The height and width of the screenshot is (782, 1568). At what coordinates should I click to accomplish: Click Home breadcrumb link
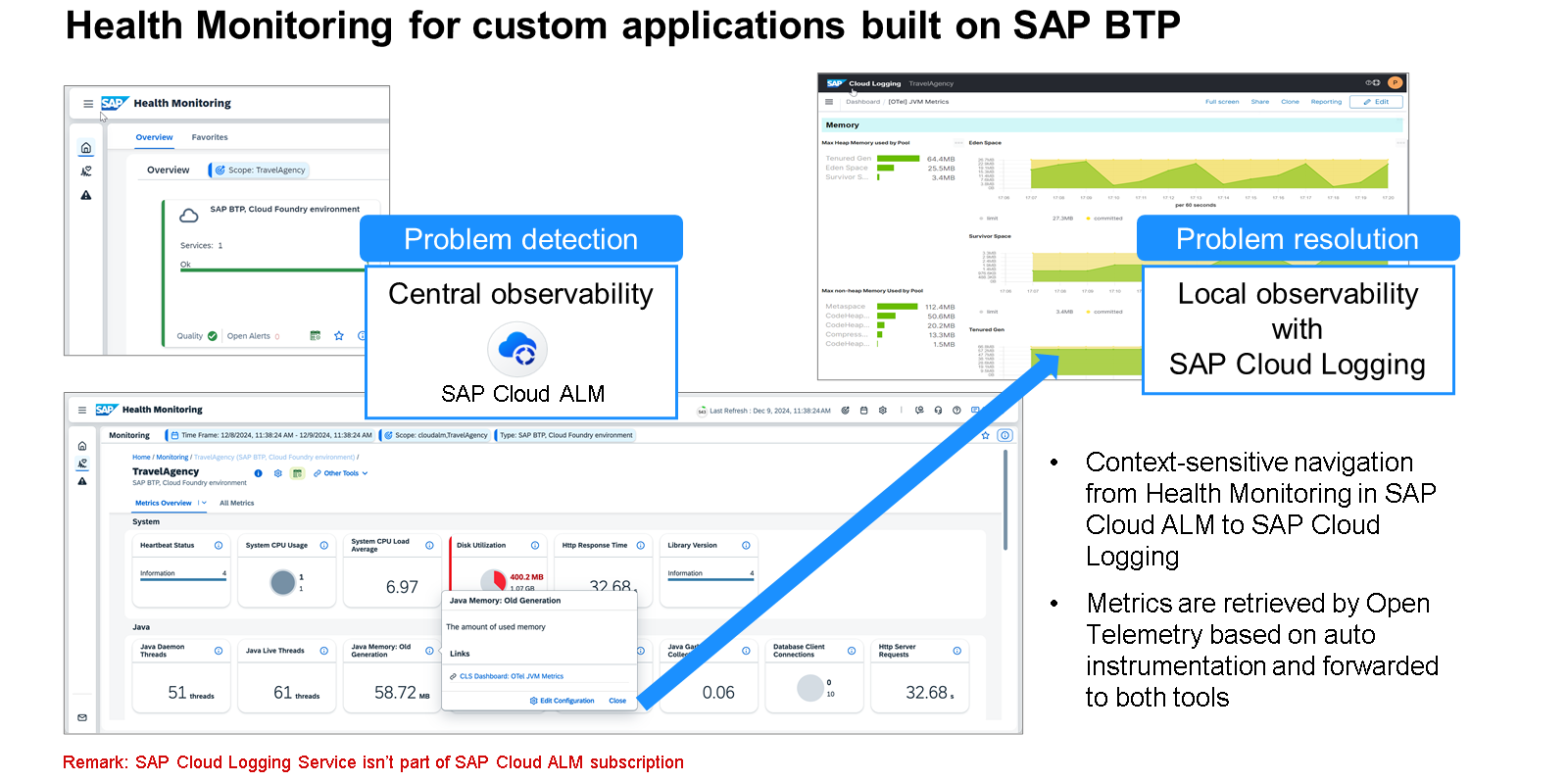(x=141, y=458)
